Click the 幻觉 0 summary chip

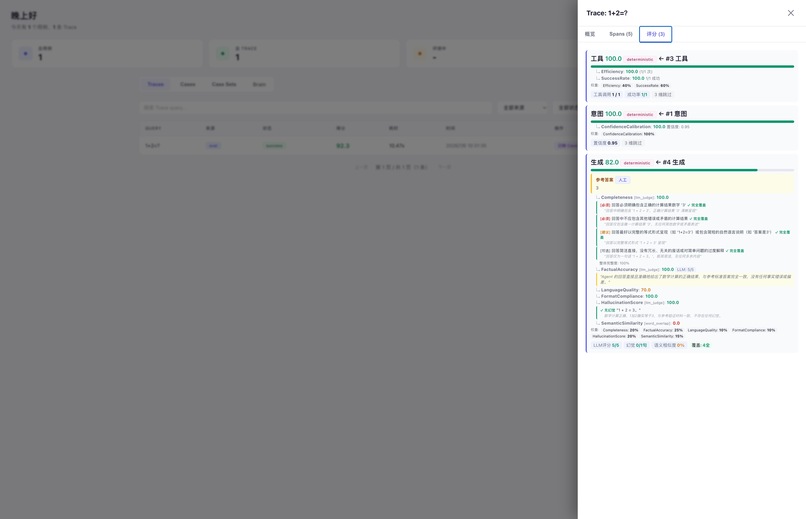pyautogui.click(x=636, y=345)
